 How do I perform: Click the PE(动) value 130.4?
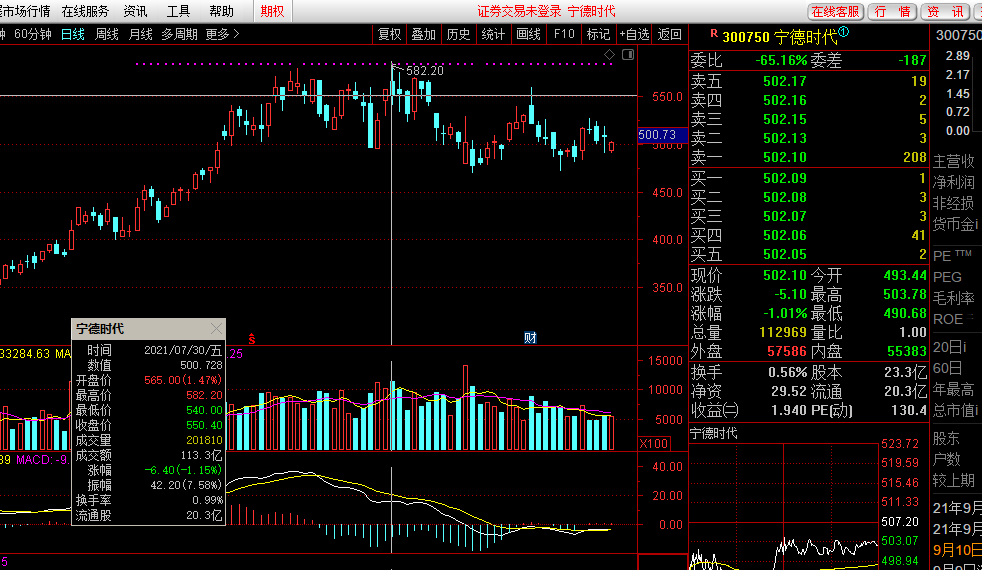[909, 411]
